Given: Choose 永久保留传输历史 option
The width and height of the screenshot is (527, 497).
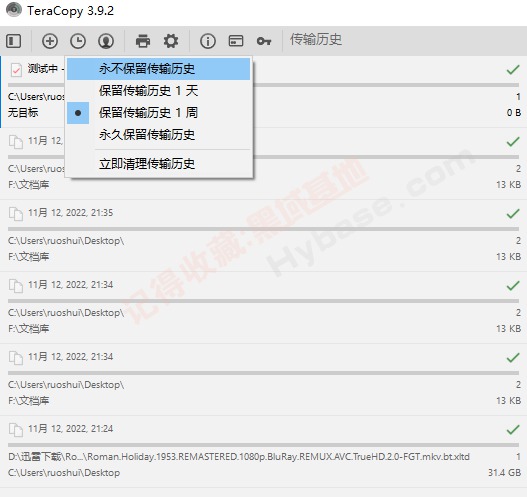Looking at the screenshot, I should click(158, 135).
